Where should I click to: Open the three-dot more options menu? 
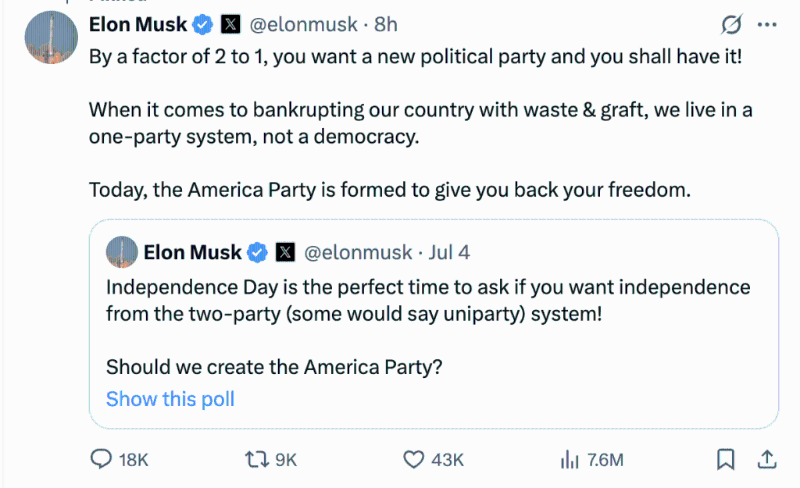tap(767, 24)
